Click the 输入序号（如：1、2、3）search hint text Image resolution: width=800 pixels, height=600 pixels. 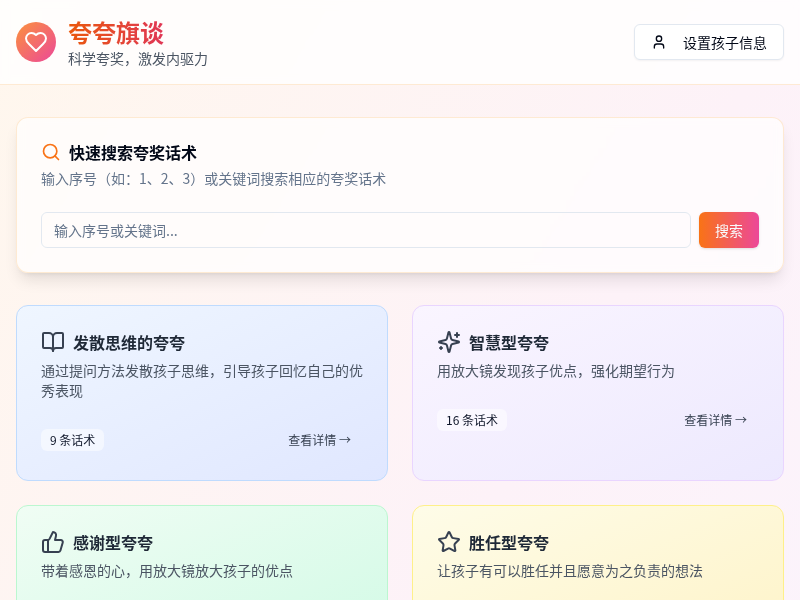213,179
